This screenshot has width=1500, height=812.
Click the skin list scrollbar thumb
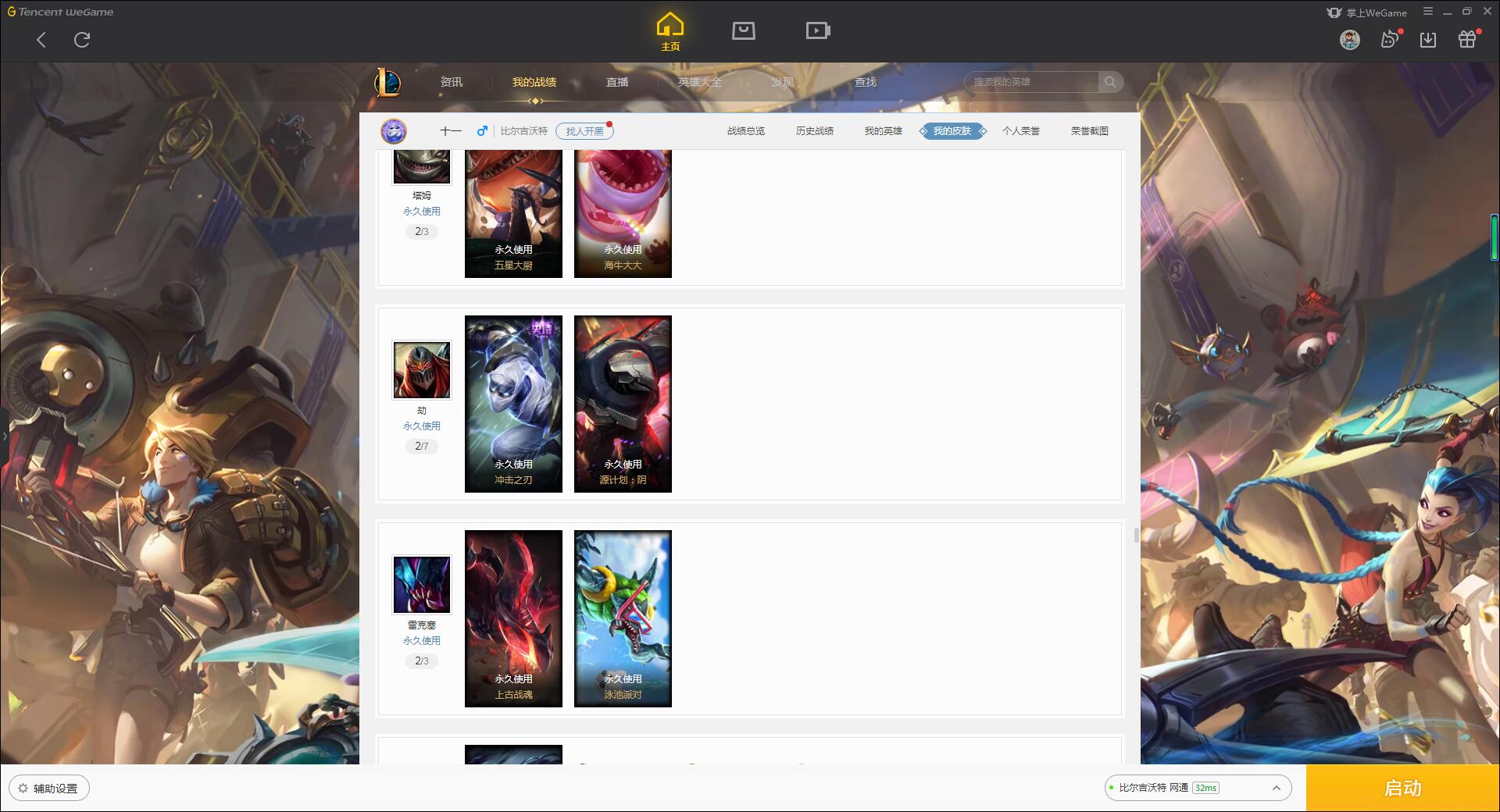click(1136, 535)
